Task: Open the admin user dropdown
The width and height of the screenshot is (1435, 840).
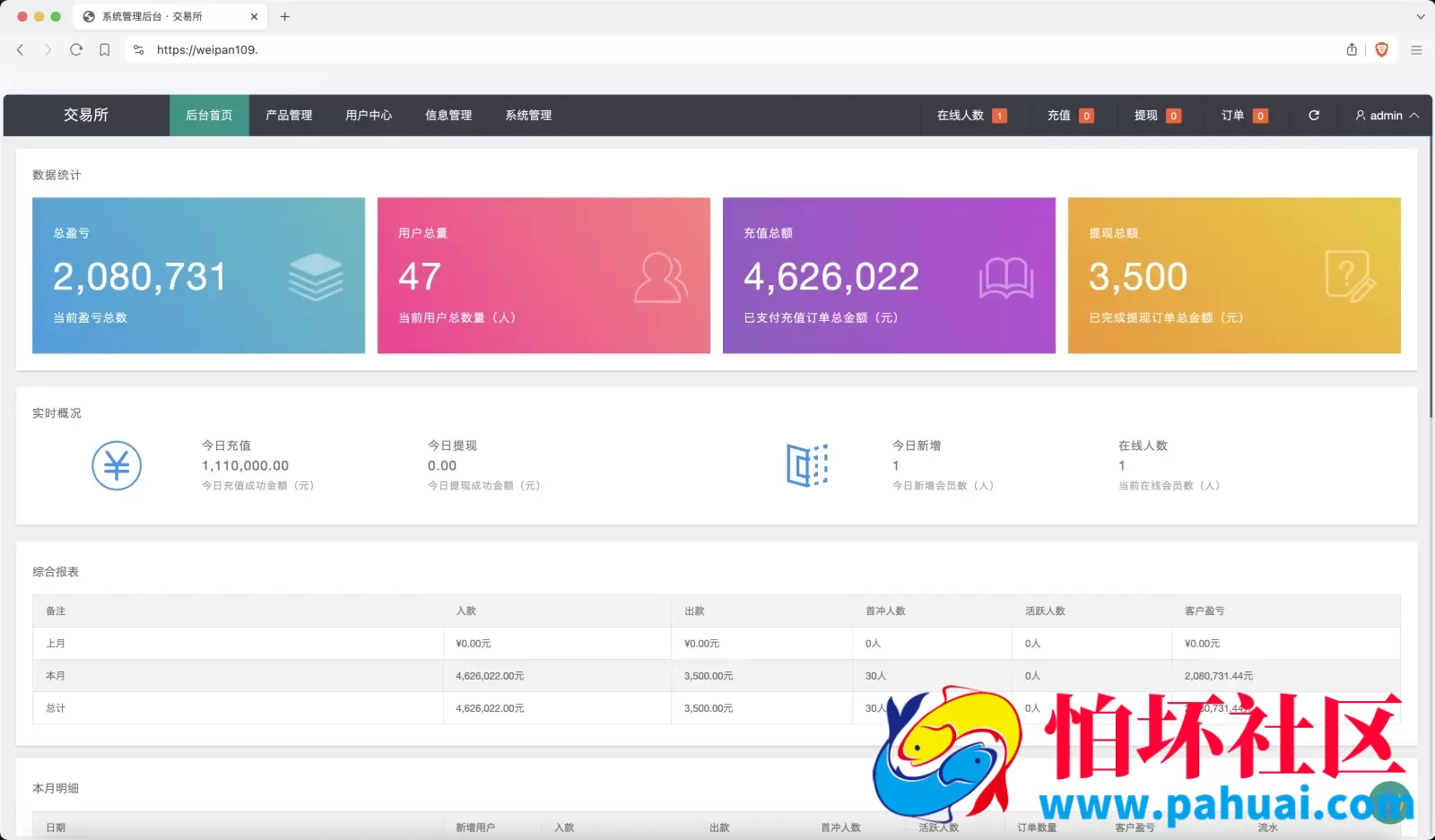Action: point(1387,116)
